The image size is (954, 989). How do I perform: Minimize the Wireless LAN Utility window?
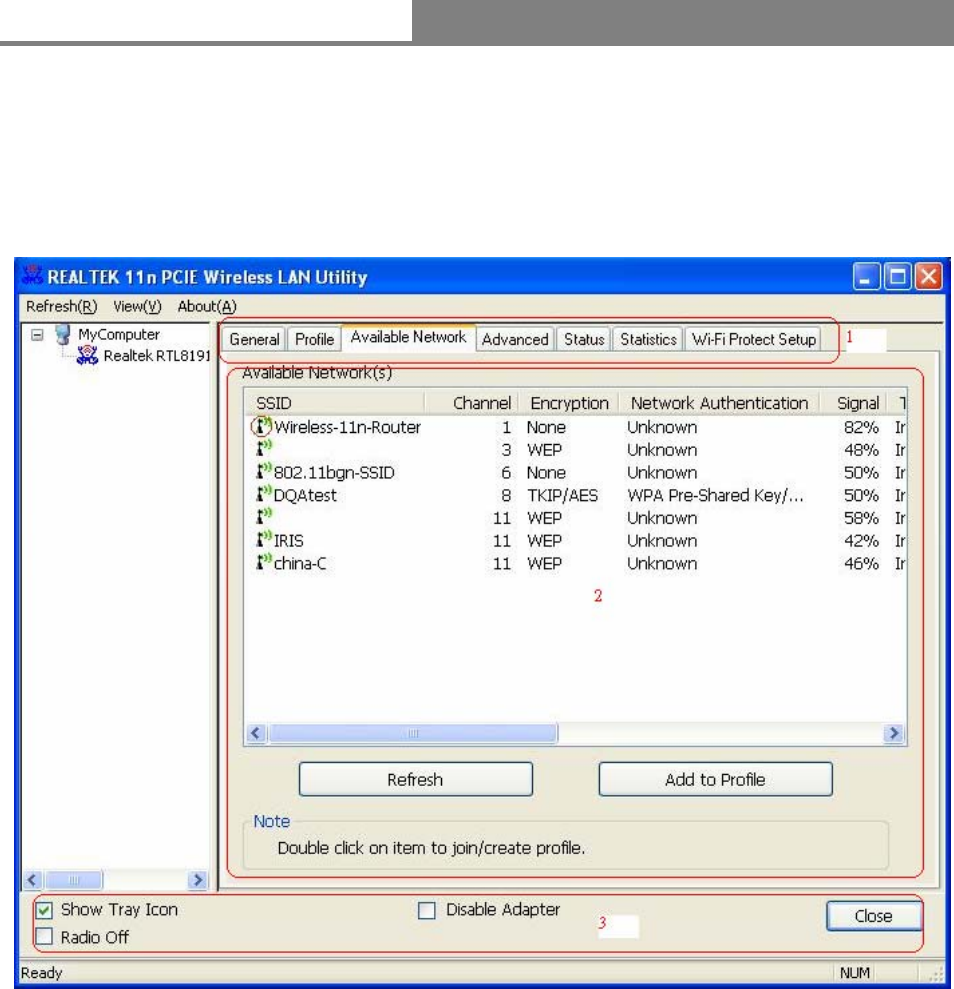tap(866, 276)
